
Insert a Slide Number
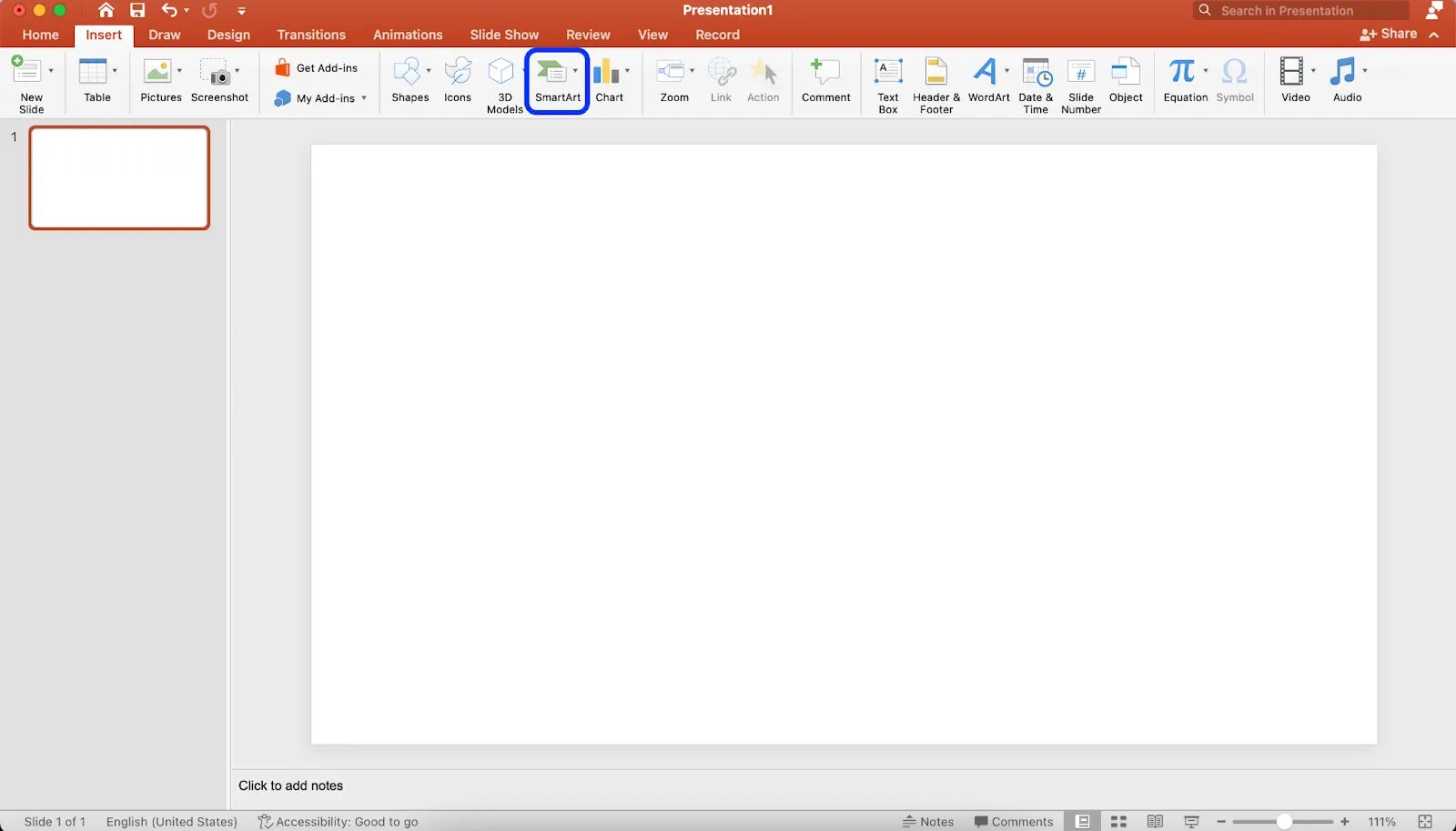(x=1081, y=86)
